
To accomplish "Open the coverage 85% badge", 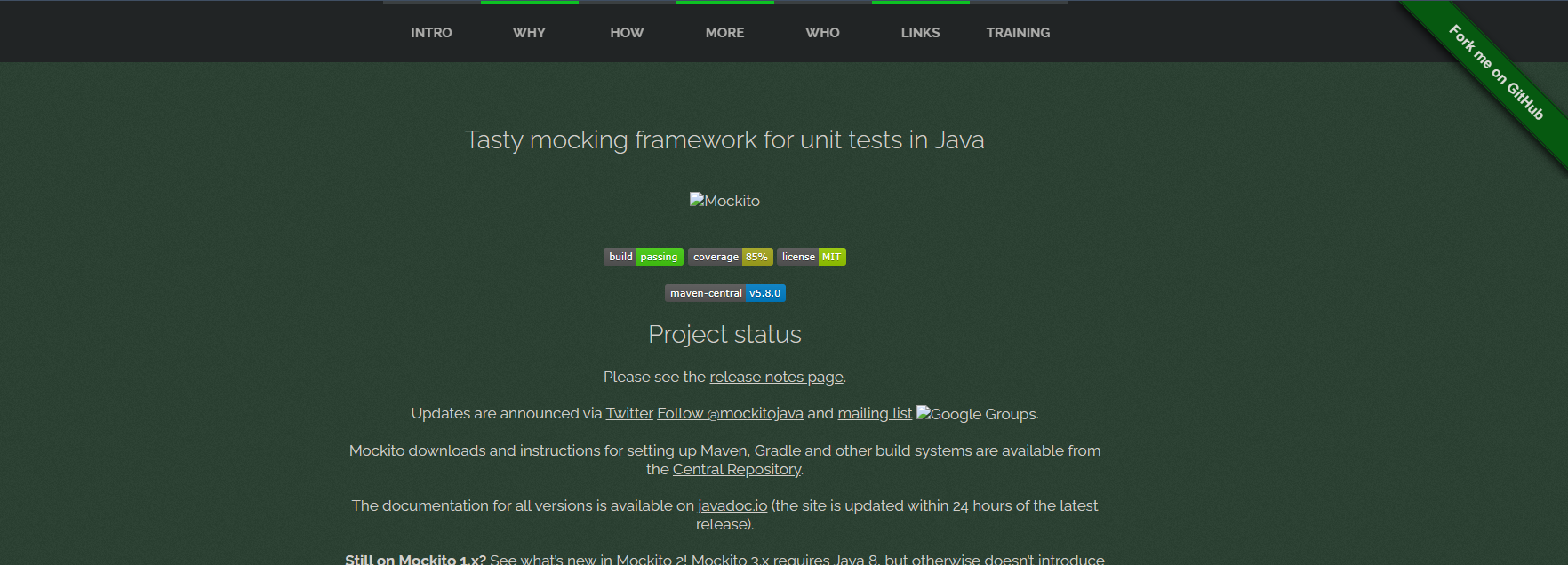I will coord(731,257).
